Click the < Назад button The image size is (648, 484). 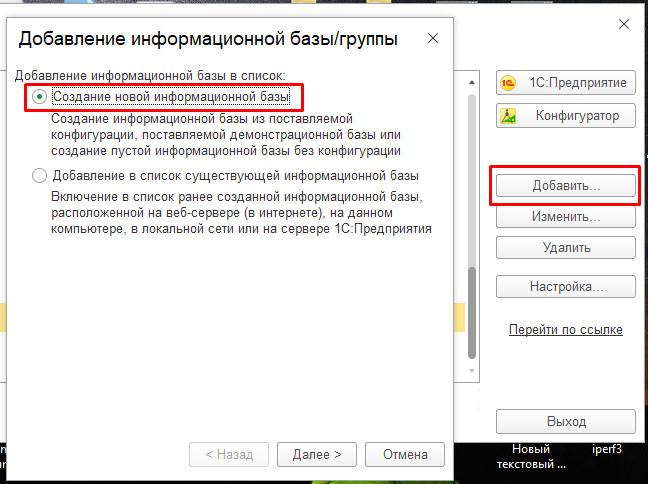pos(229,454)
